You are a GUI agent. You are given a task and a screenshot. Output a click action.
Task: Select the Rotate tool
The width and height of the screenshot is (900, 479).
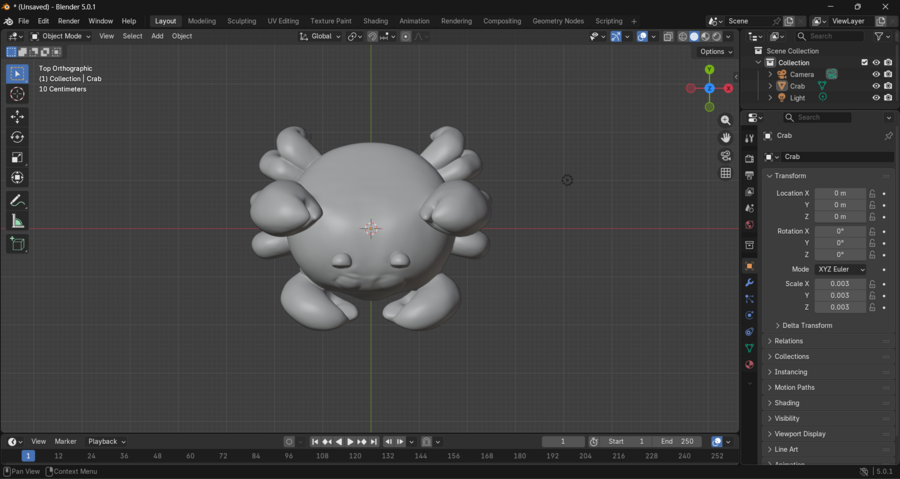(x=17, y=137)
